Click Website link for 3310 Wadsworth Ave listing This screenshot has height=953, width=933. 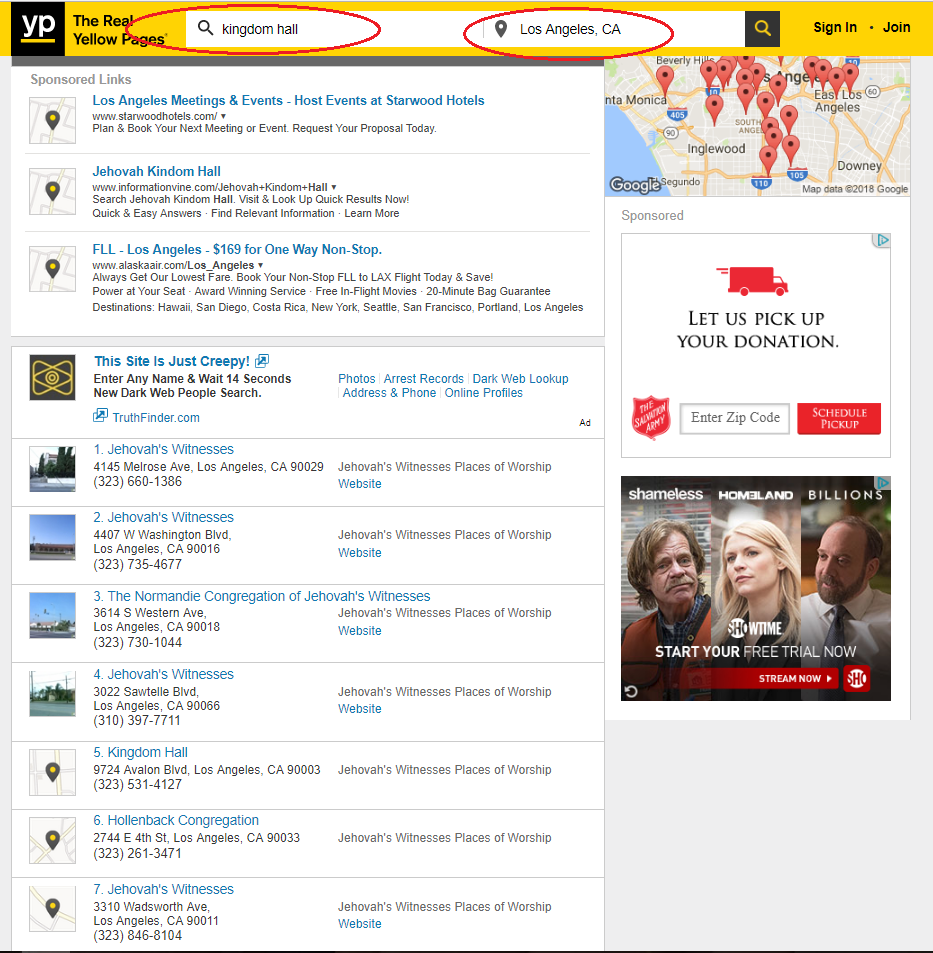(x=360, y=924)
